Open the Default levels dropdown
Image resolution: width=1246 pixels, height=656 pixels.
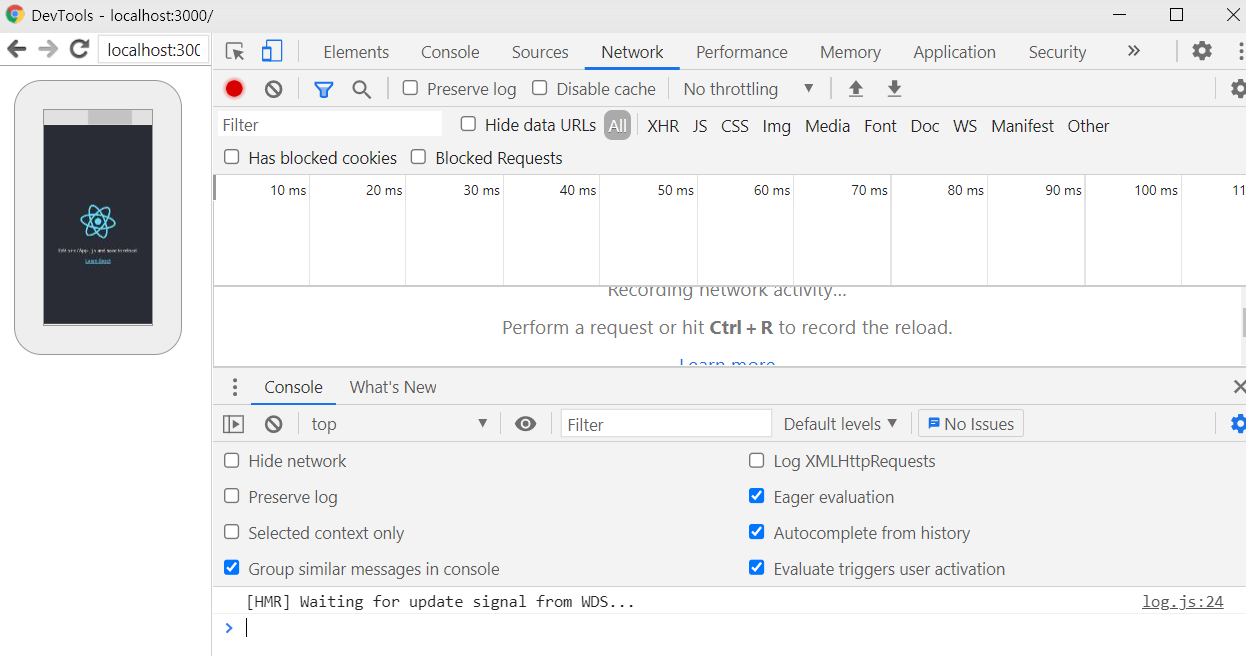tap(839, 423)
